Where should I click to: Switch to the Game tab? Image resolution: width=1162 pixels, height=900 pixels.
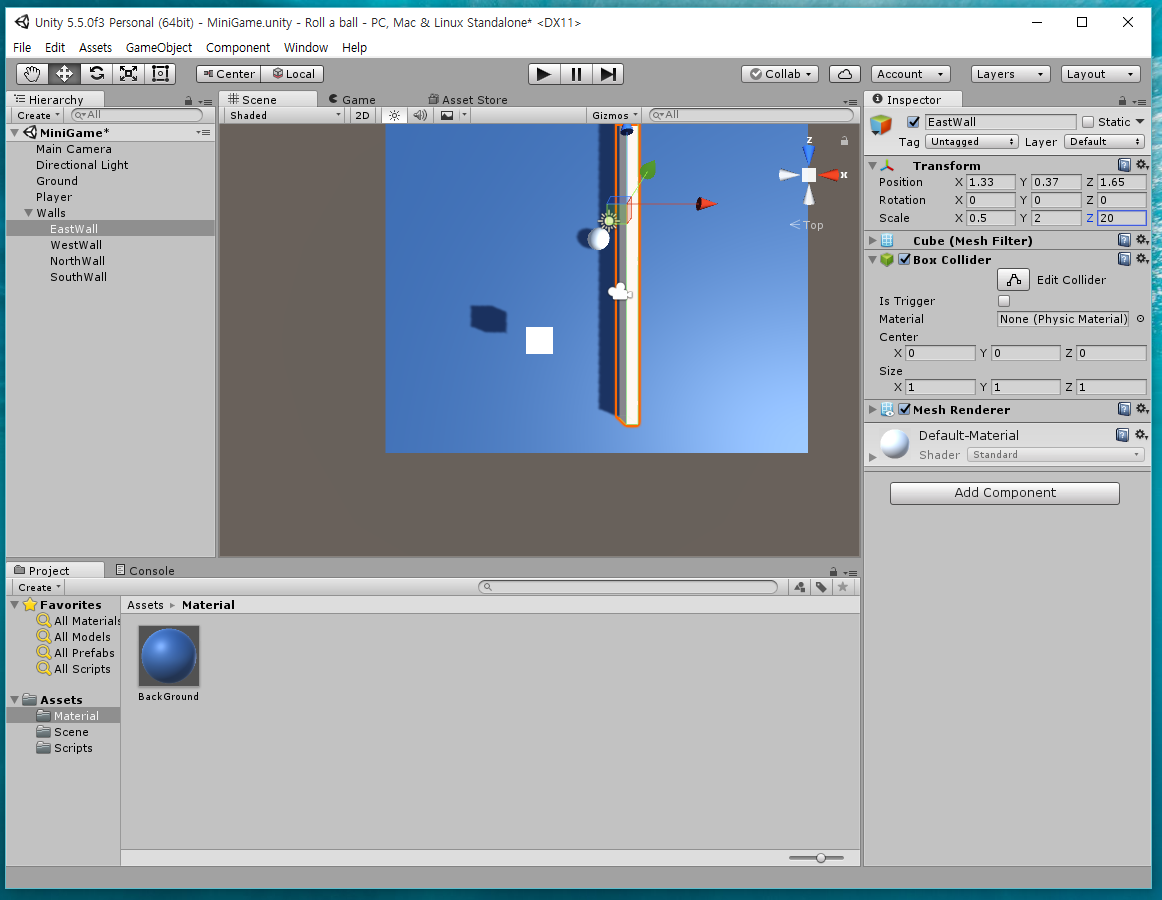(350, 99)
